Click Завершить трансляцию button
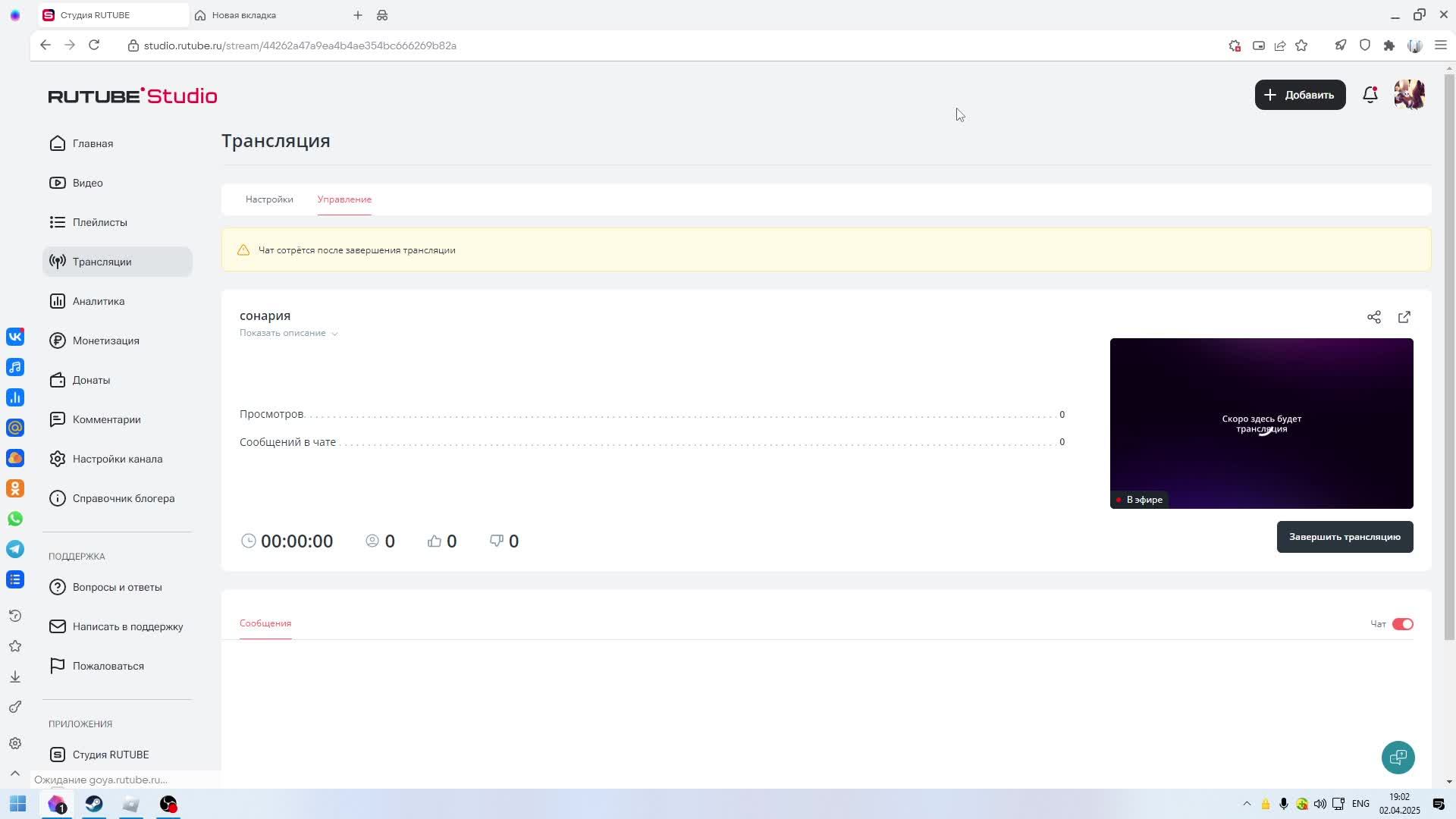This screenshot has width=1456, height=819. (x=1344, y=537)
